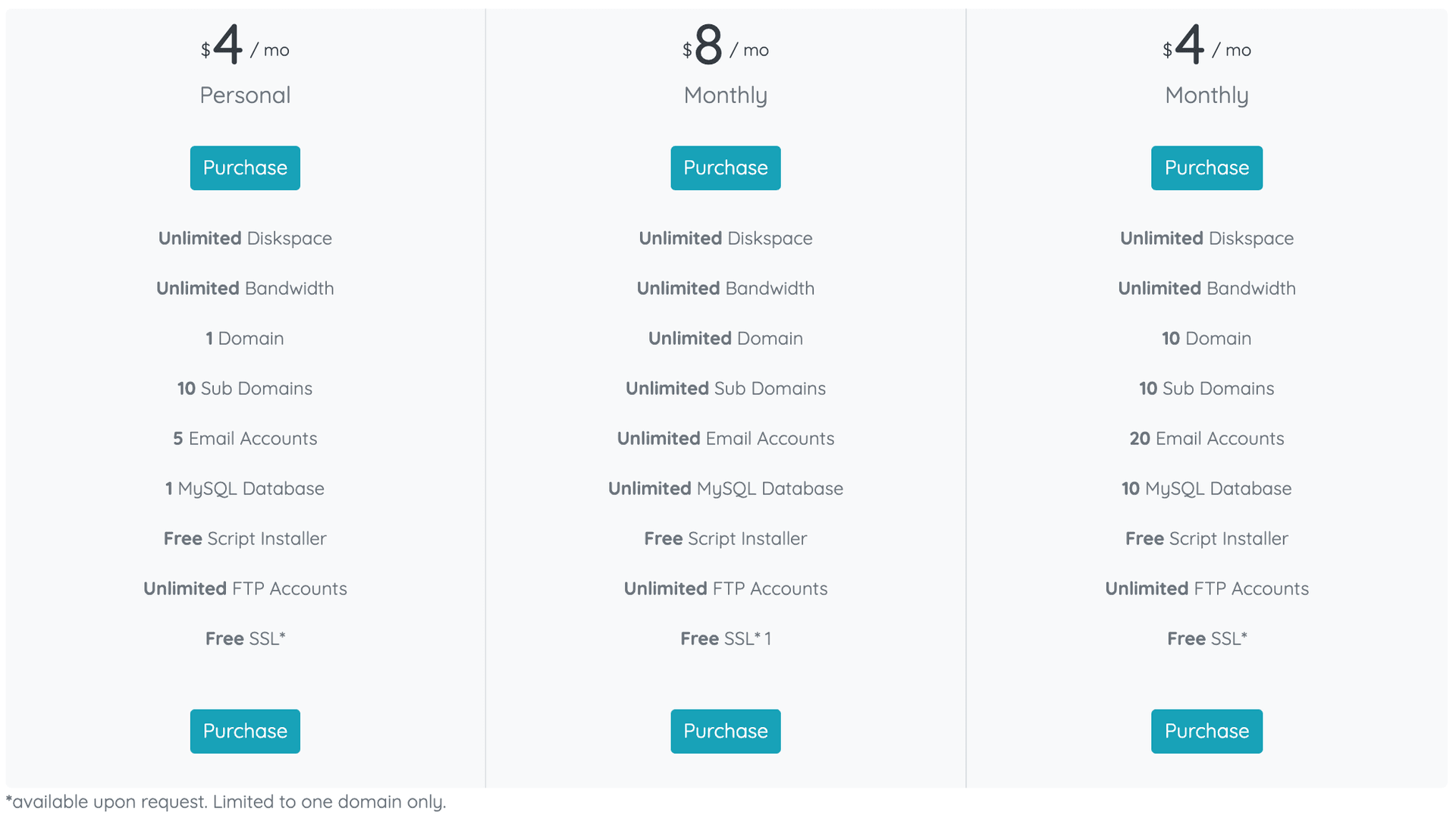Click Purchase button under rightmost $4 Monthly plan

pyautogui.click(x=1206, y=168)
